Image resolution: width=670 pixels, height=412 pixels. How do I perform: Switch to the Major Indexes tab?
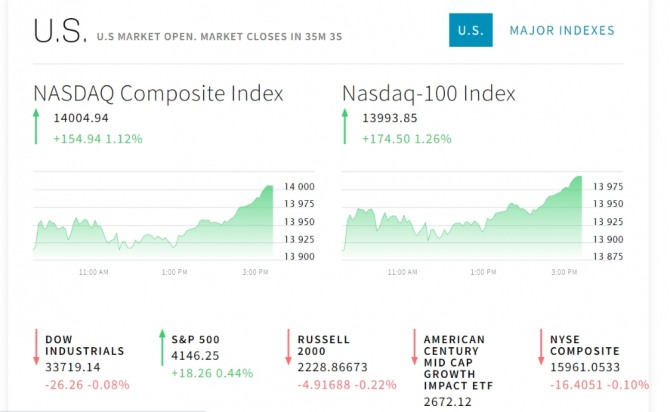click(x=562, y=31)
